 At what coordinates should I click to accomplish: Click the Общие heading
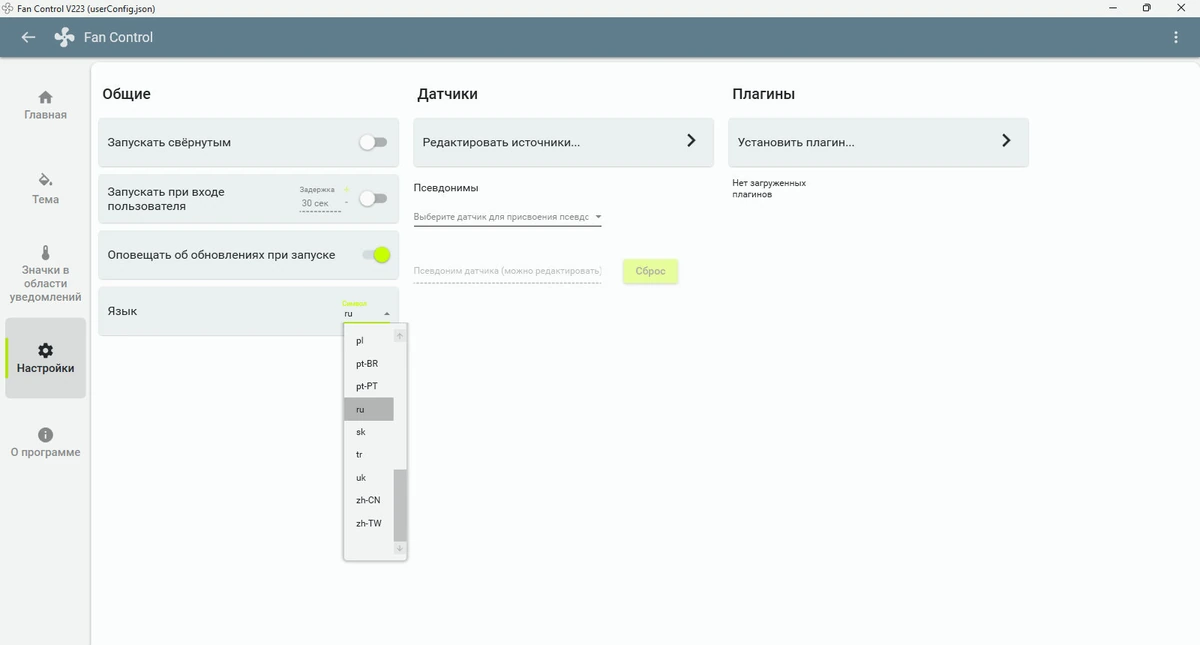[126, 94]
